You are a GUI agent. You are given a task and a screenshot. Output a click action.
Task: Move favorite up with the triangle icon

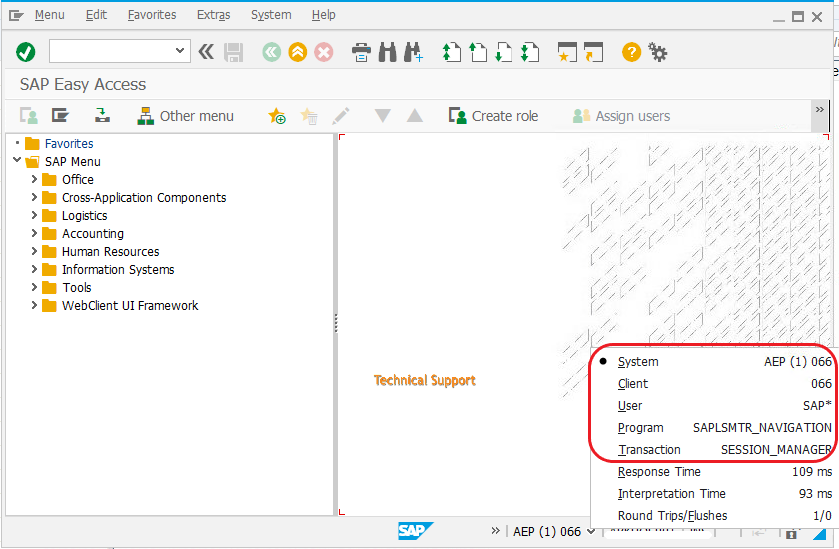click(415, 116)
